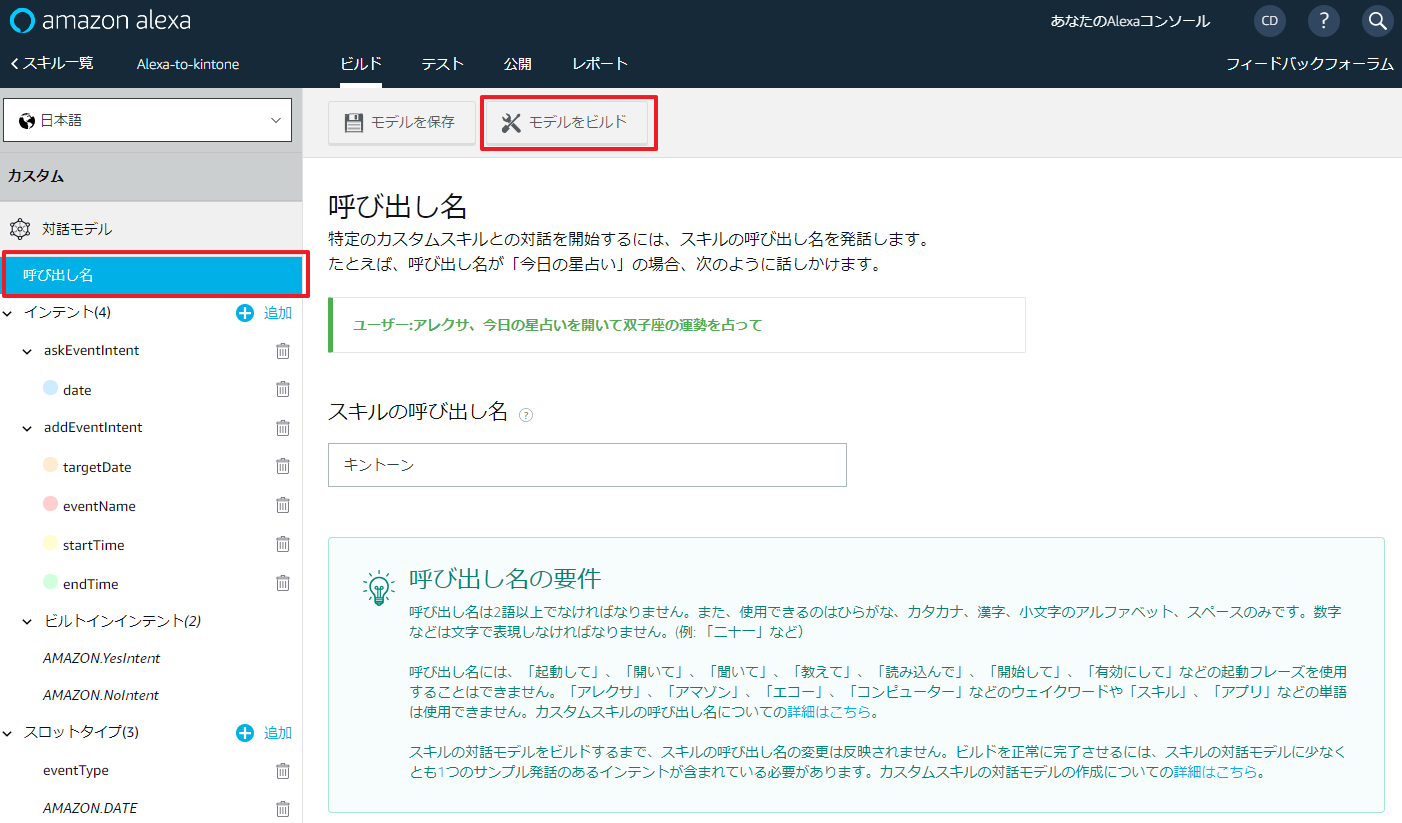Screen dimensions: 1402x823
Task: Delete the eventName slot via trash icon
Action: point(283,505)
